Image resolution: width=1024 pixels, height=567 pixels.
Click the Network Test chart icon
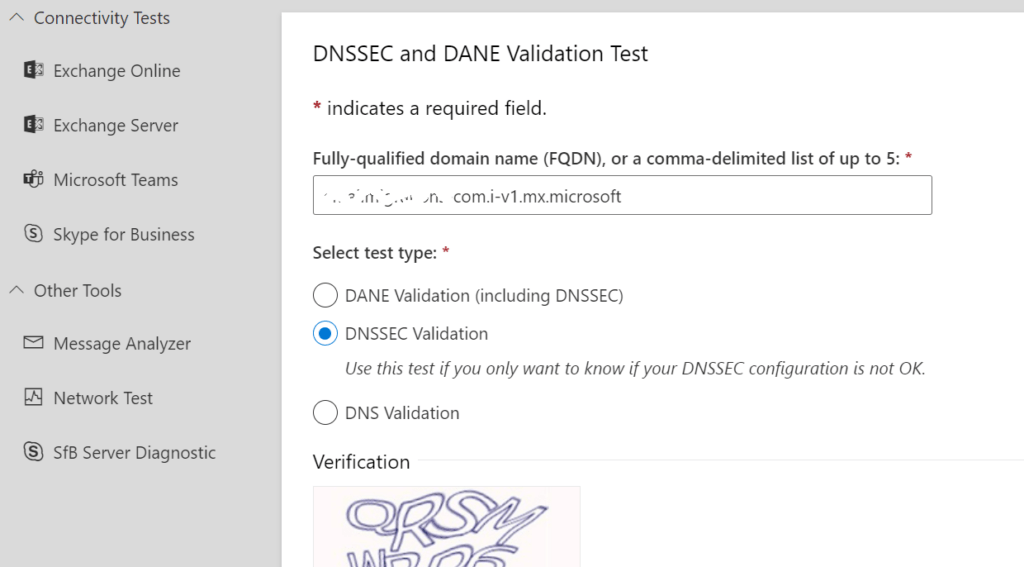[x=33, y=397]
